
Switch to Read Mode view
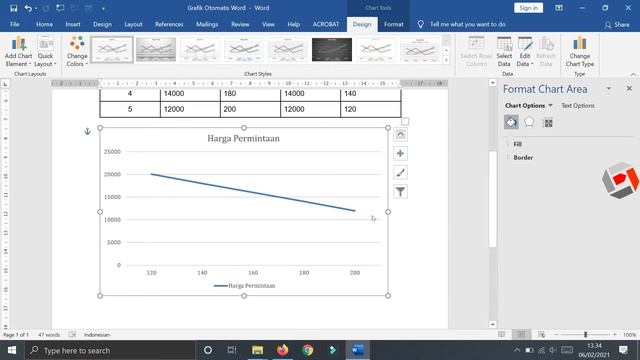point(502,335)
